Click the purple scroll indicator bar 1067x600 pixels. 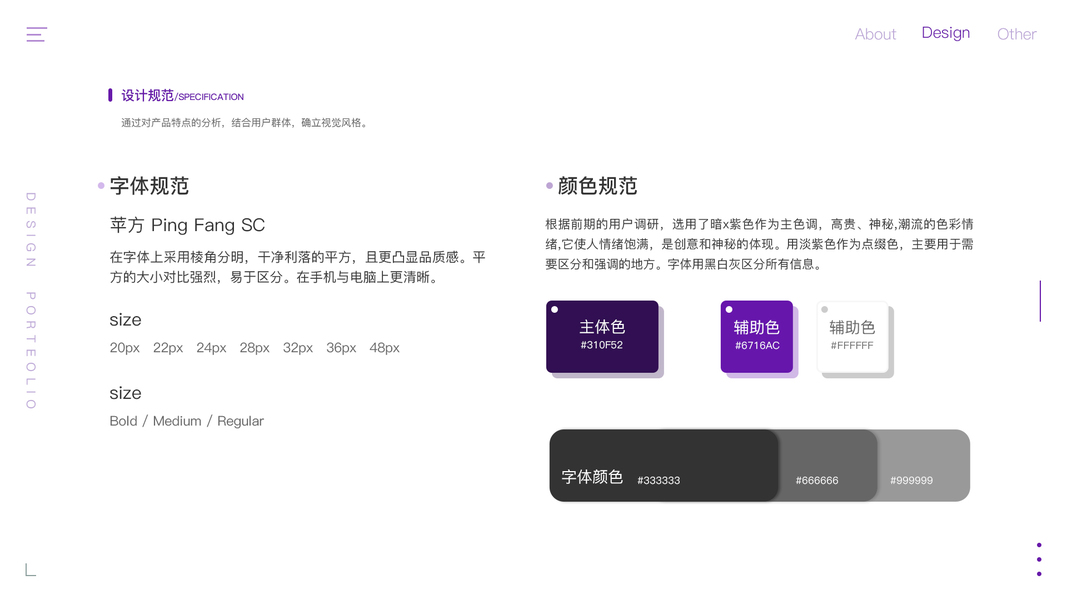[x=1040, y=301]
